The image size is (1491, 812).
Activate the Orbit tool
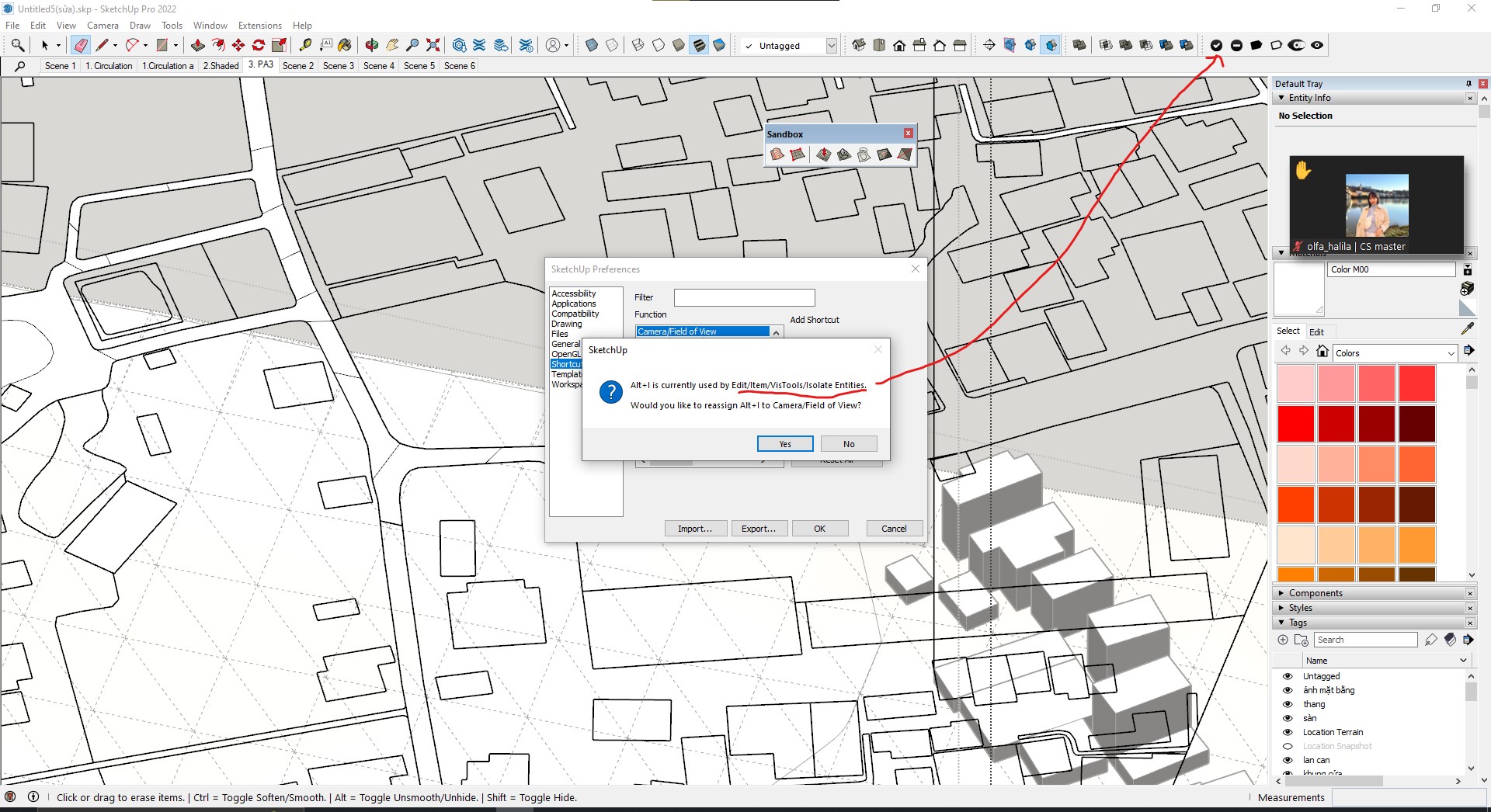pos(372,45)
